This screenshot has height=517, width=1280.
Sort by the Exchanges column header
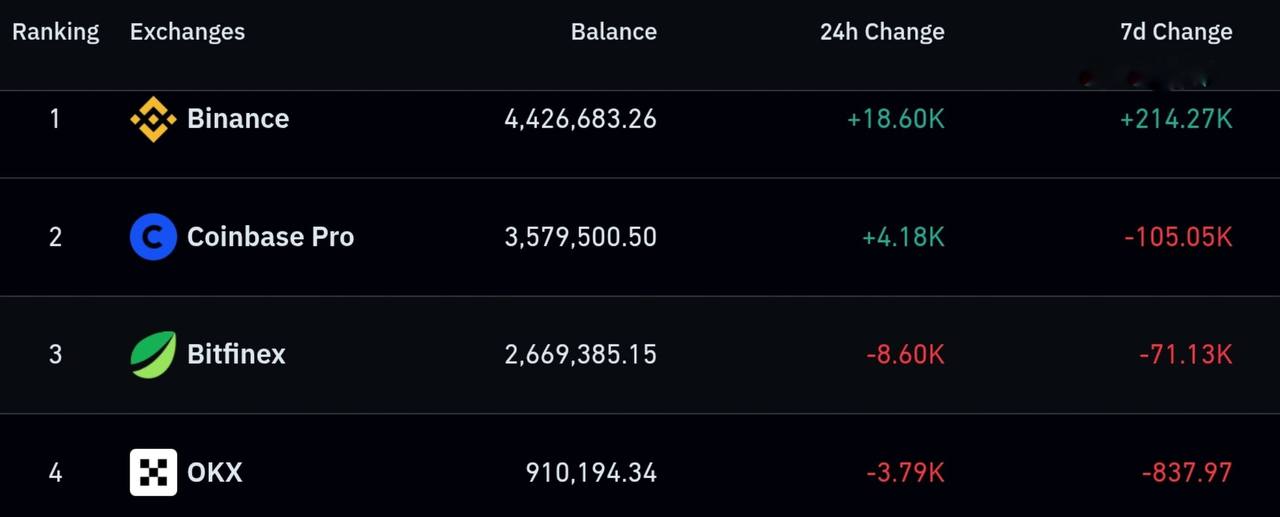(187, 32)
